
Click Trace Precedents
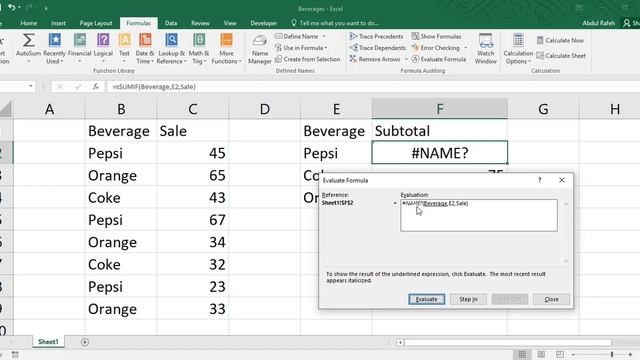[x=376, y=36]
